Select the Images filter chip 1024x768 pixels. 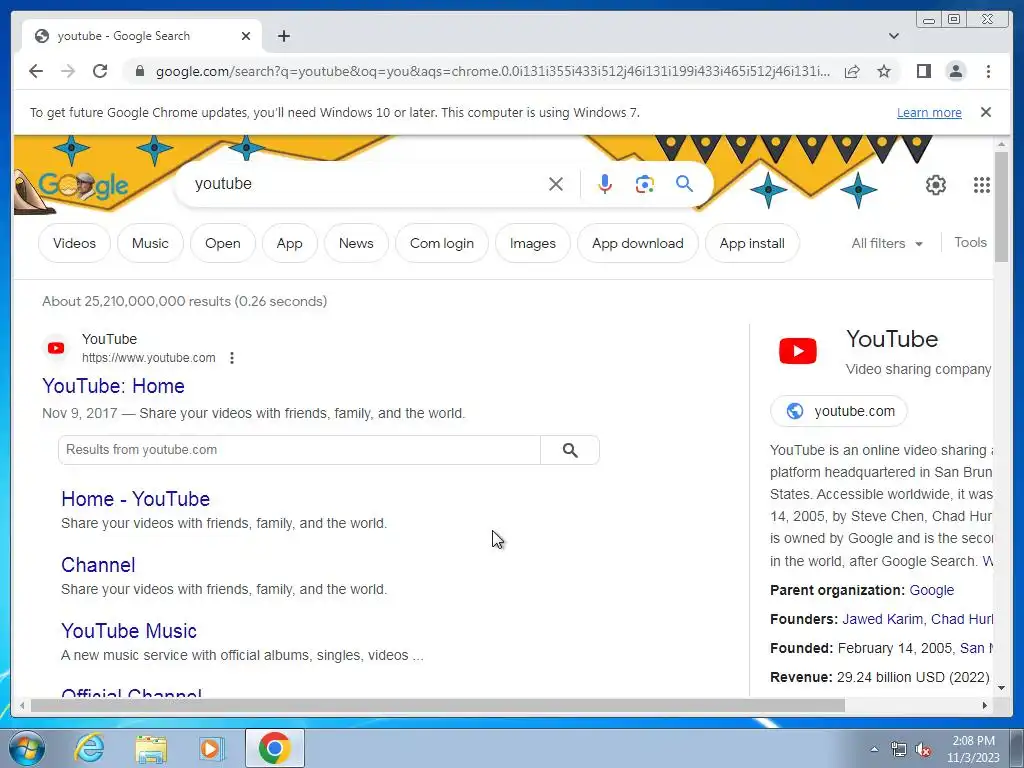tap(532, 243)
